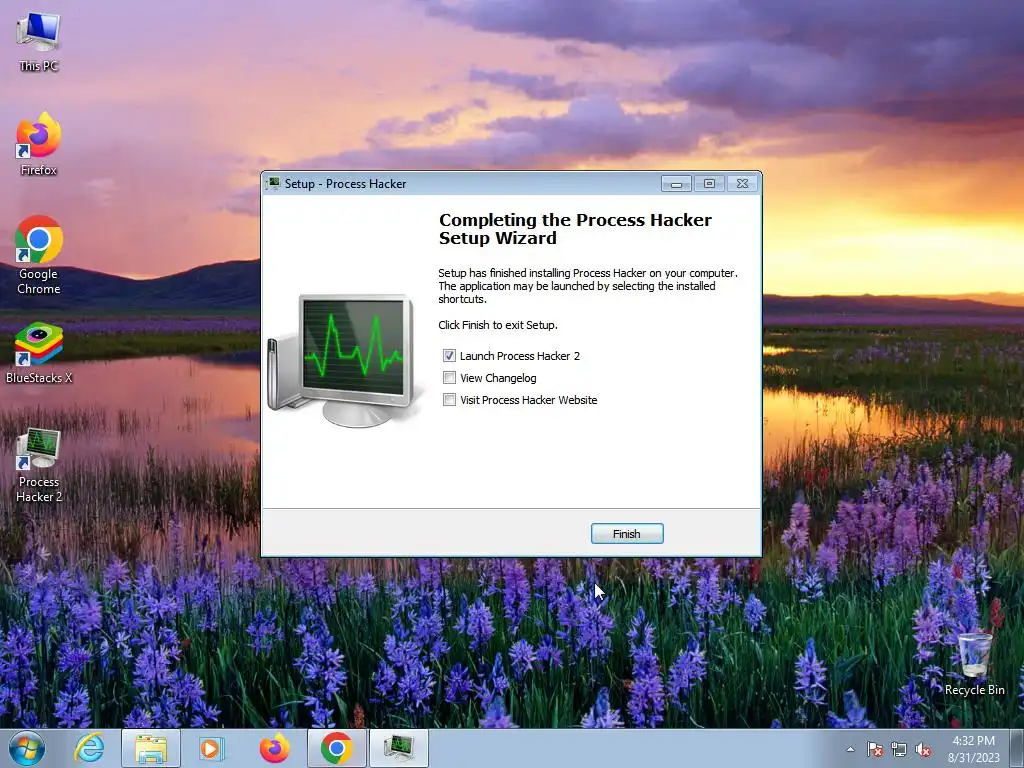Open File Explorer from taskbar
The height and width of the screenshot is (768, 1024).
click(151, 748)
